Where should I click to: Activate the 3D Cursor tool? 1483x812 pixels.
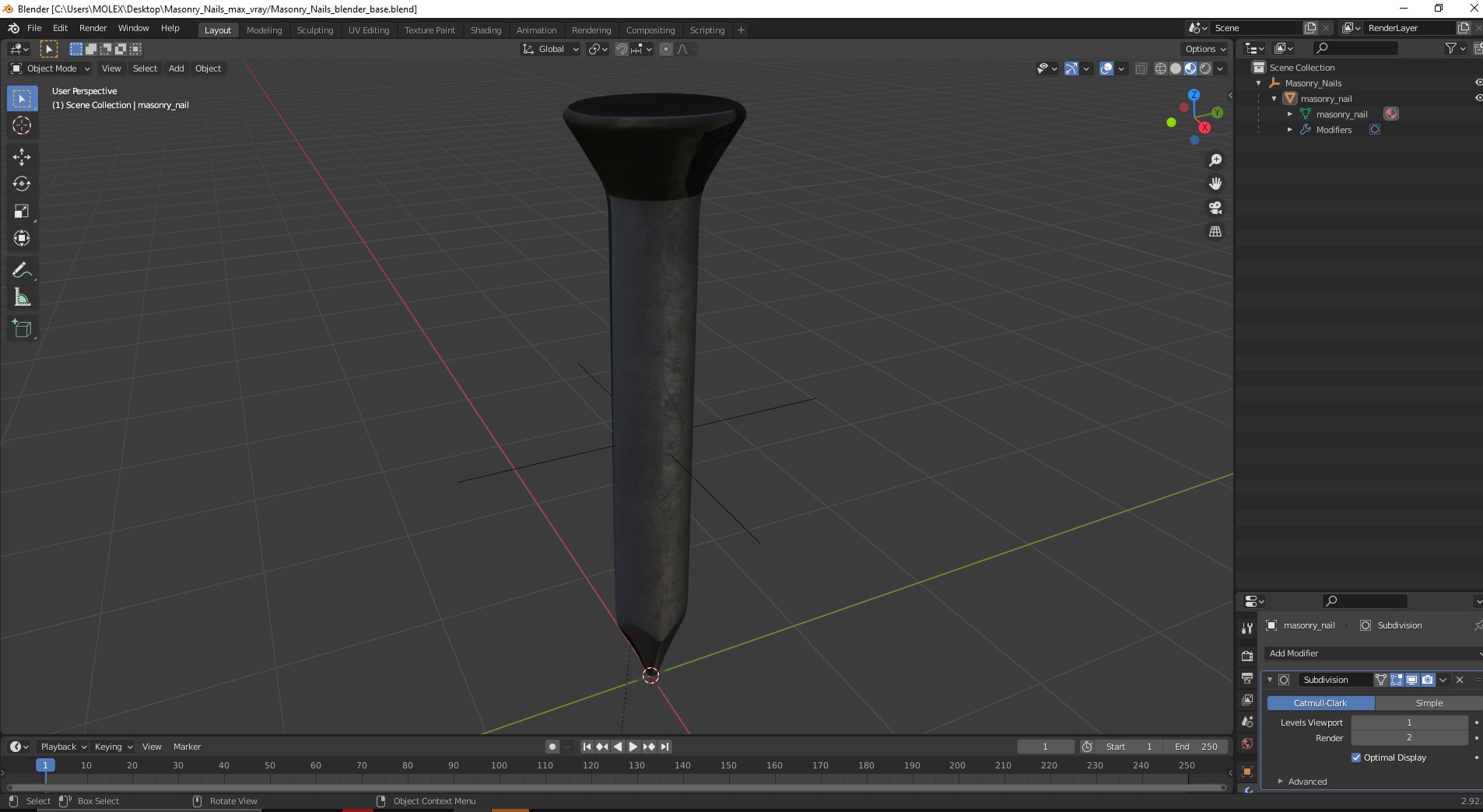22,125
